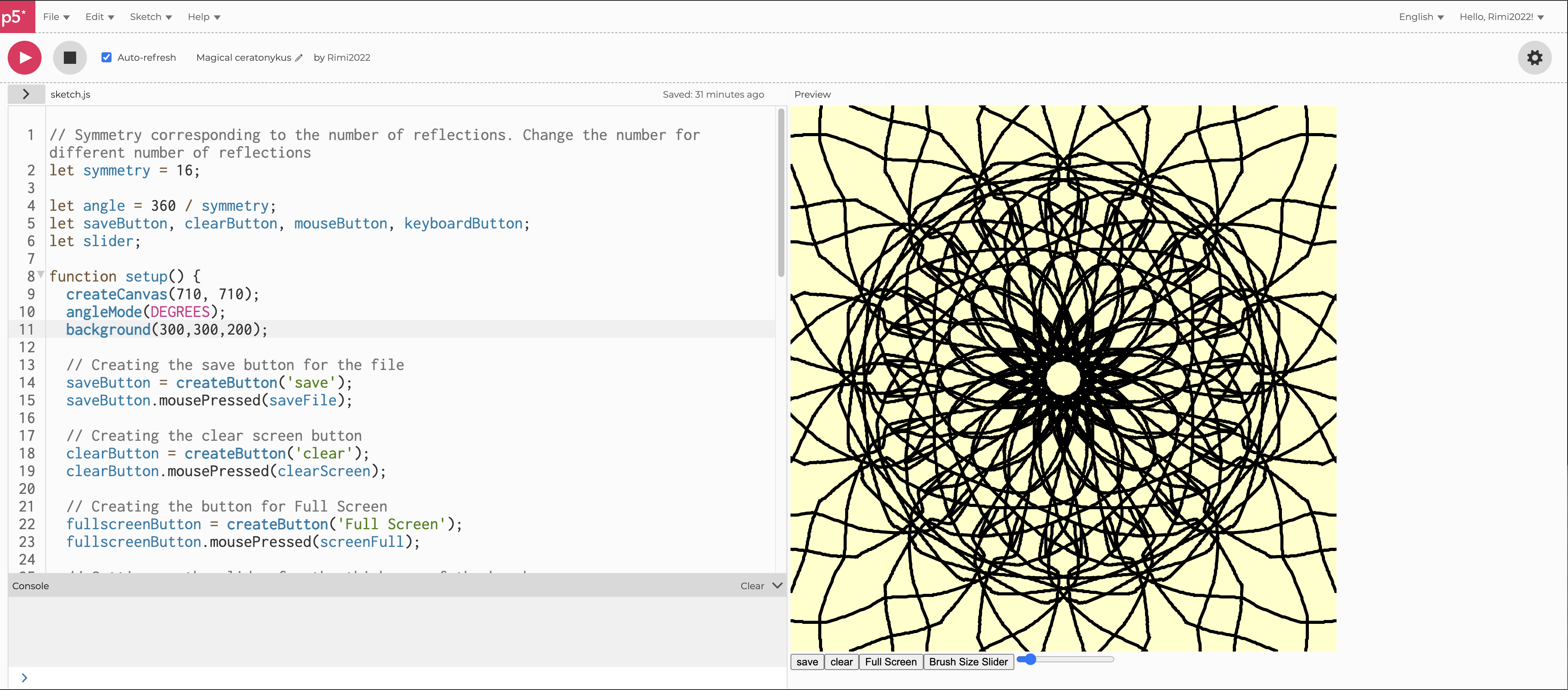Screen dimensions: 1568x690
Task: Click the 'let symmetry = 16;' line
Action: [125, 170]
